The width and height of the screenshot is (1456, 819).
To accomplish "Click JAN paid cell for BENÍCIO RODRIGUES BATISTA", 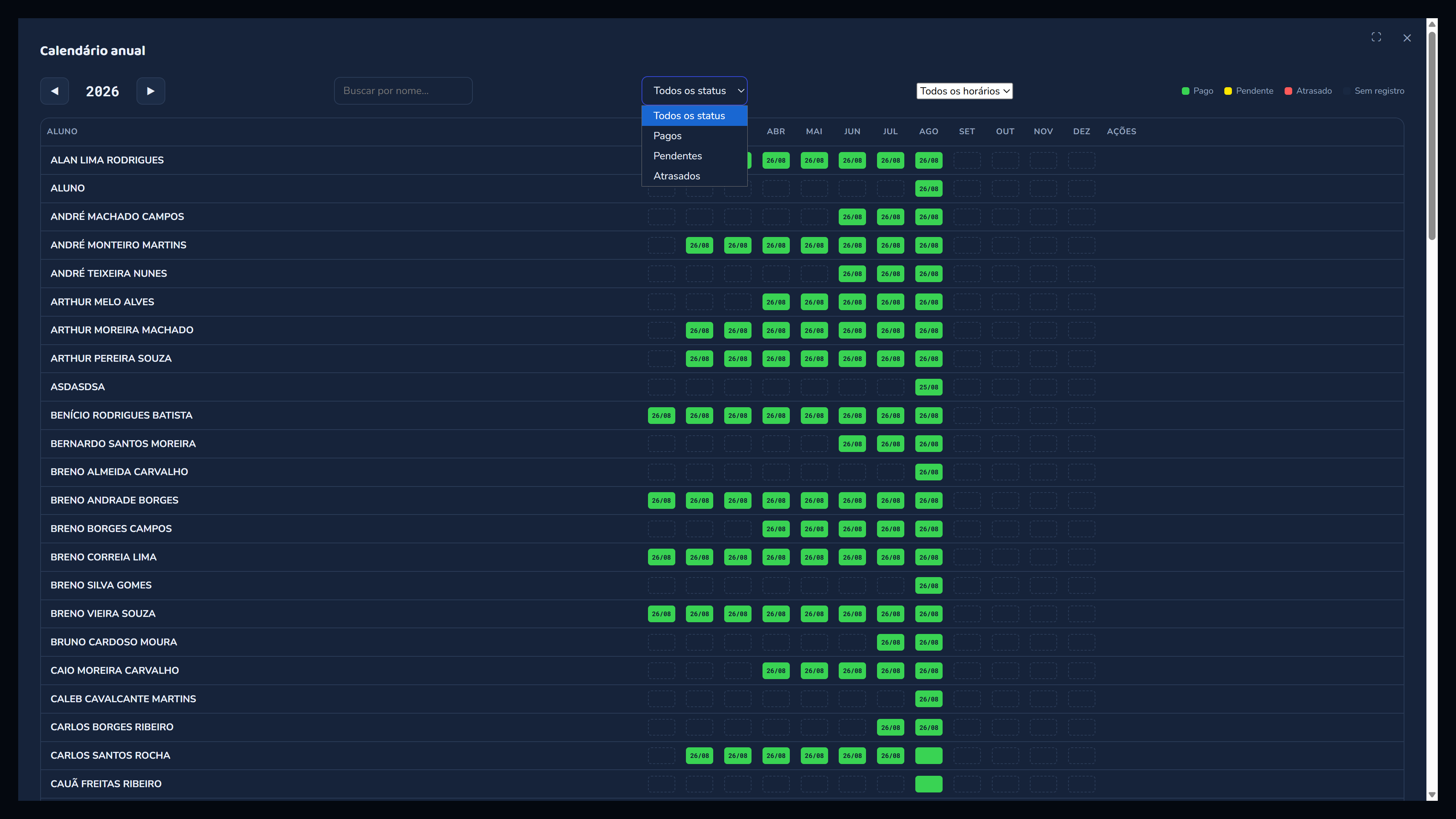I will [x=661, y=416].
